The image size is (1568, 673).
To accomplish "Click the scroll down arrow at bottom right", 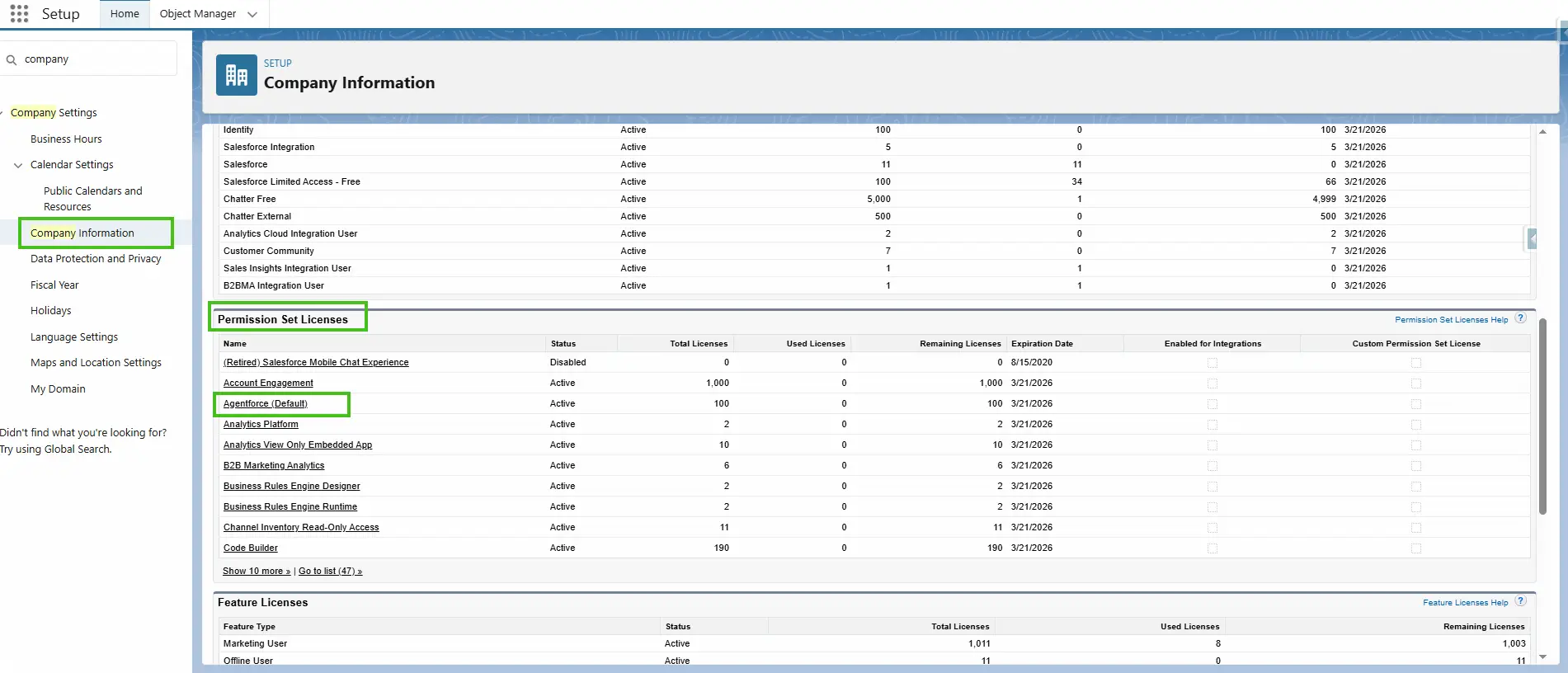I will click(1542, 657).
